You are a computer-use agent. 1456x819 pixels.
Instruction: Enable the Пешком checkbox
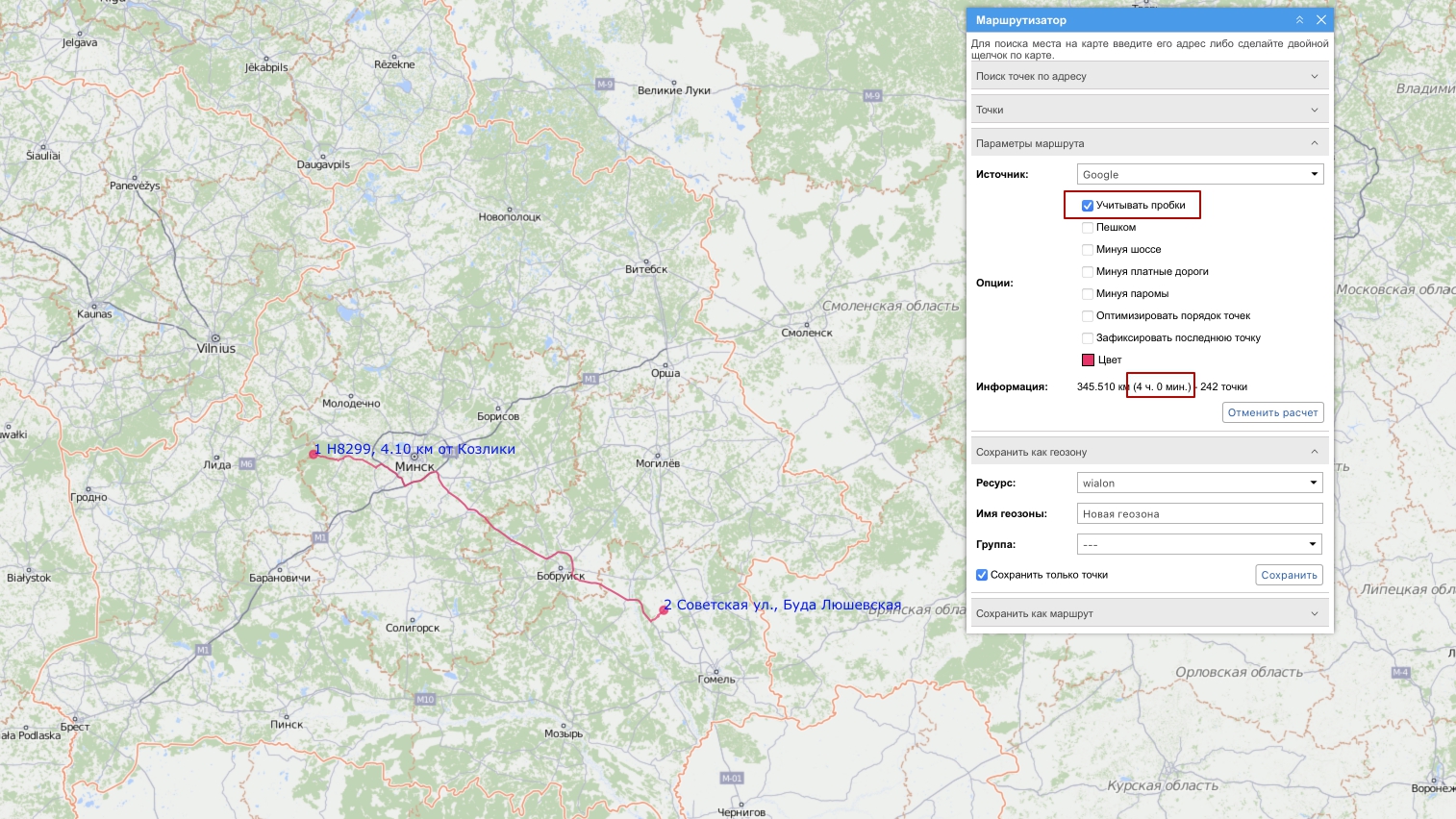click(x=1088, y=228)
